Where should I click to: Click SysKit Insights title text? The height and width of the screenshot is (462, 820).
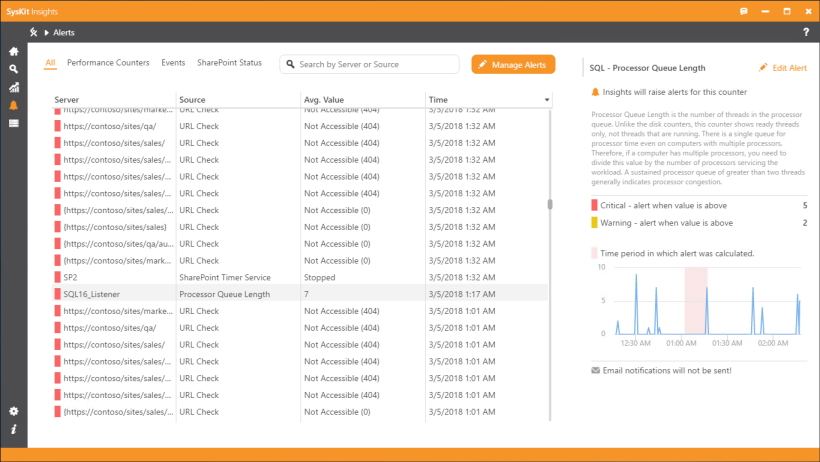click(32, 12)
